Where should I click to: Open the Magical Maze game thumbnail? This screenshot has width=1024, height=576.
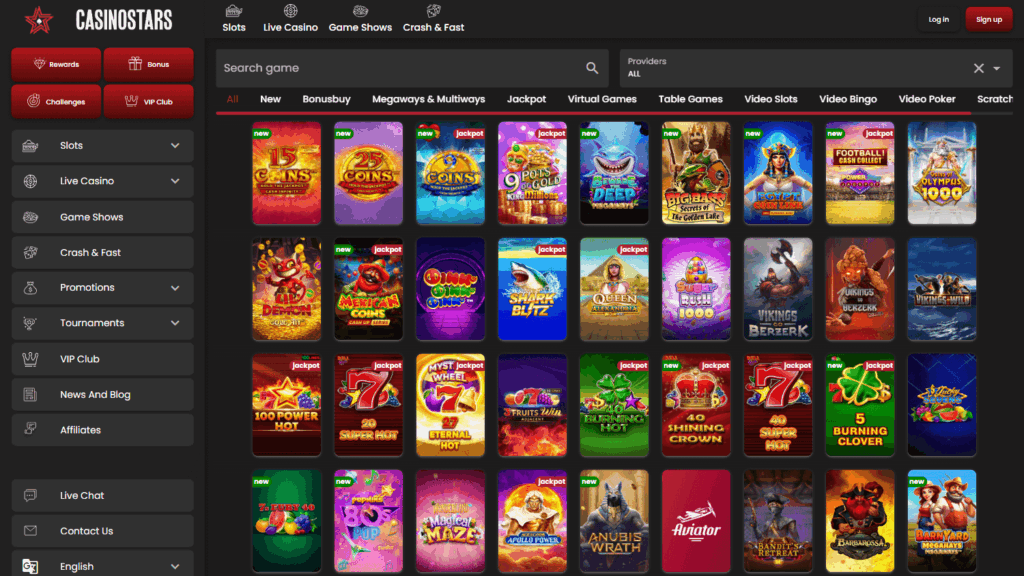pos(451,521)
